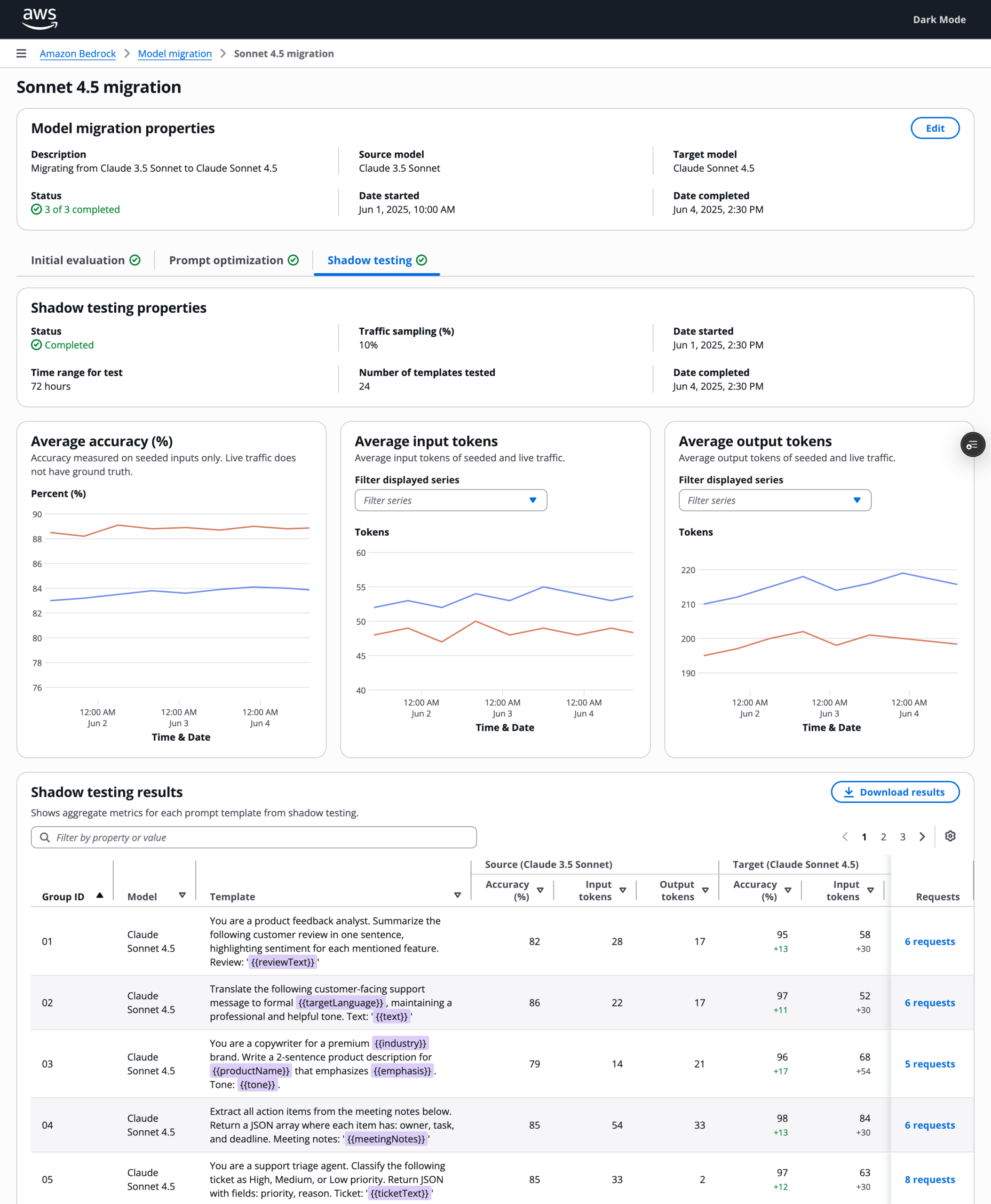Switch to Initial evaluation tab
Screen dimensions: 991x1204
tap(86, 261)
